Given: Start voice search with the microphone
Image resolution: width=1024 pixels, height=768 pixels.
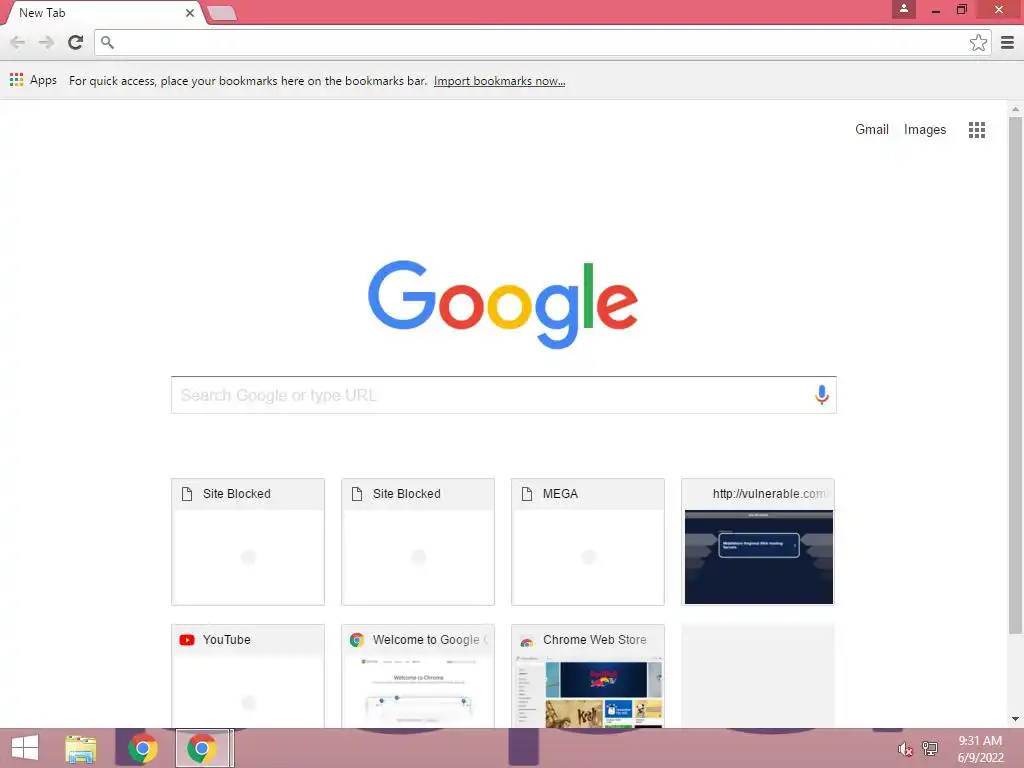Looking at the screenshot, I should point(822,394).
